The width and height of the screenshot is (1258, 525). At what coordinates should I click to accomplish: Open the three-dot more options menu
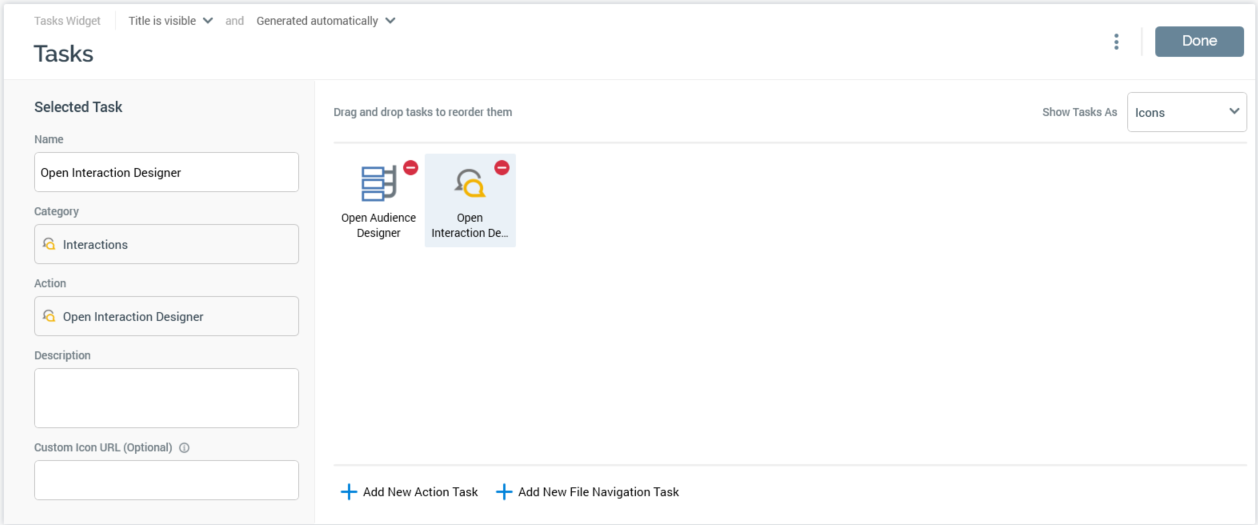tap(1116, 41)
